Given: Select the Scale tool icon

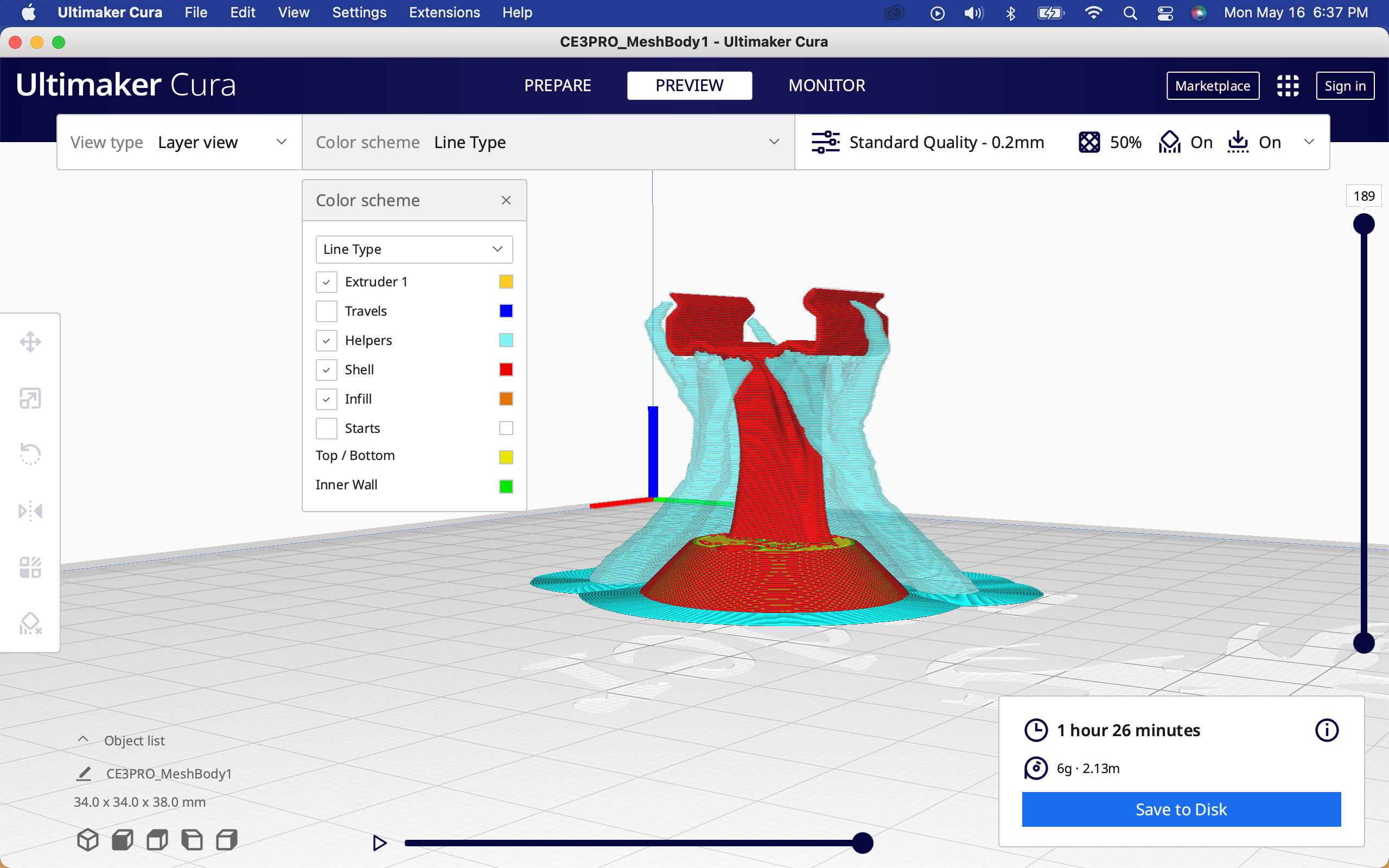Looking at the screenshot, I should (30, 398).
